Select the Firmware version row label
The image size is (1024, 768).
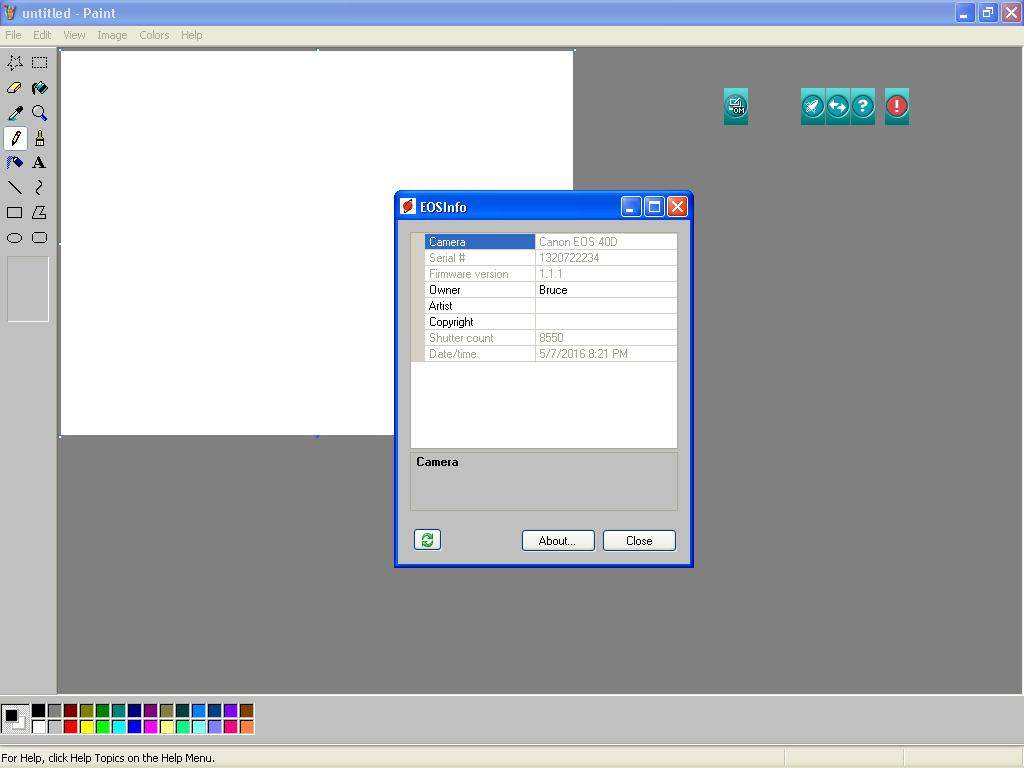(x=468, y=274)
